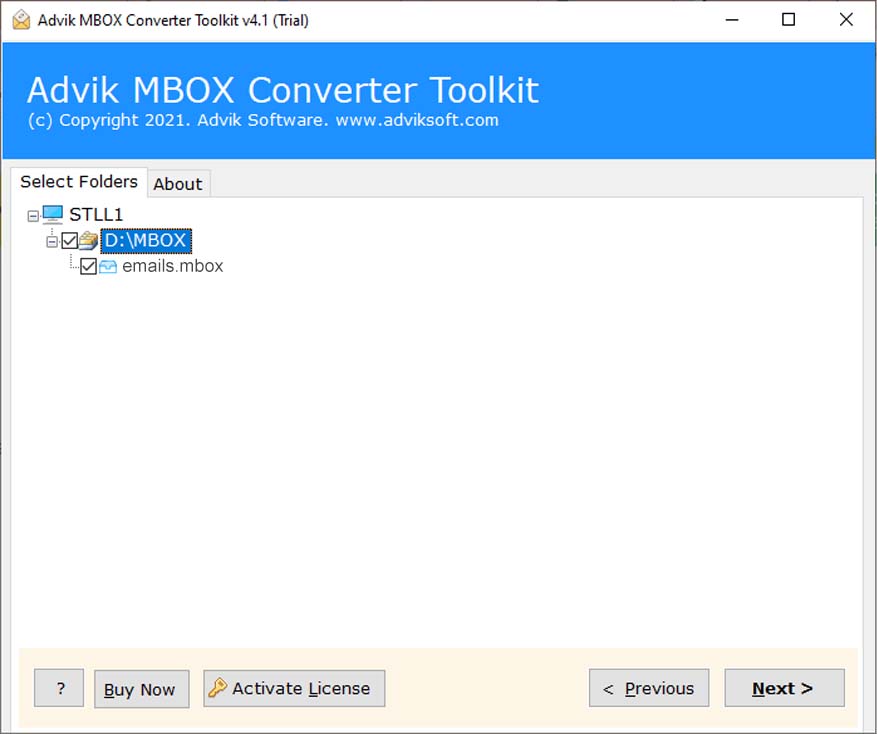The height and width of the screenshot is (734, 877).
Task: Click the emails.mbox mailbox icon
Action: pos(108,266)
